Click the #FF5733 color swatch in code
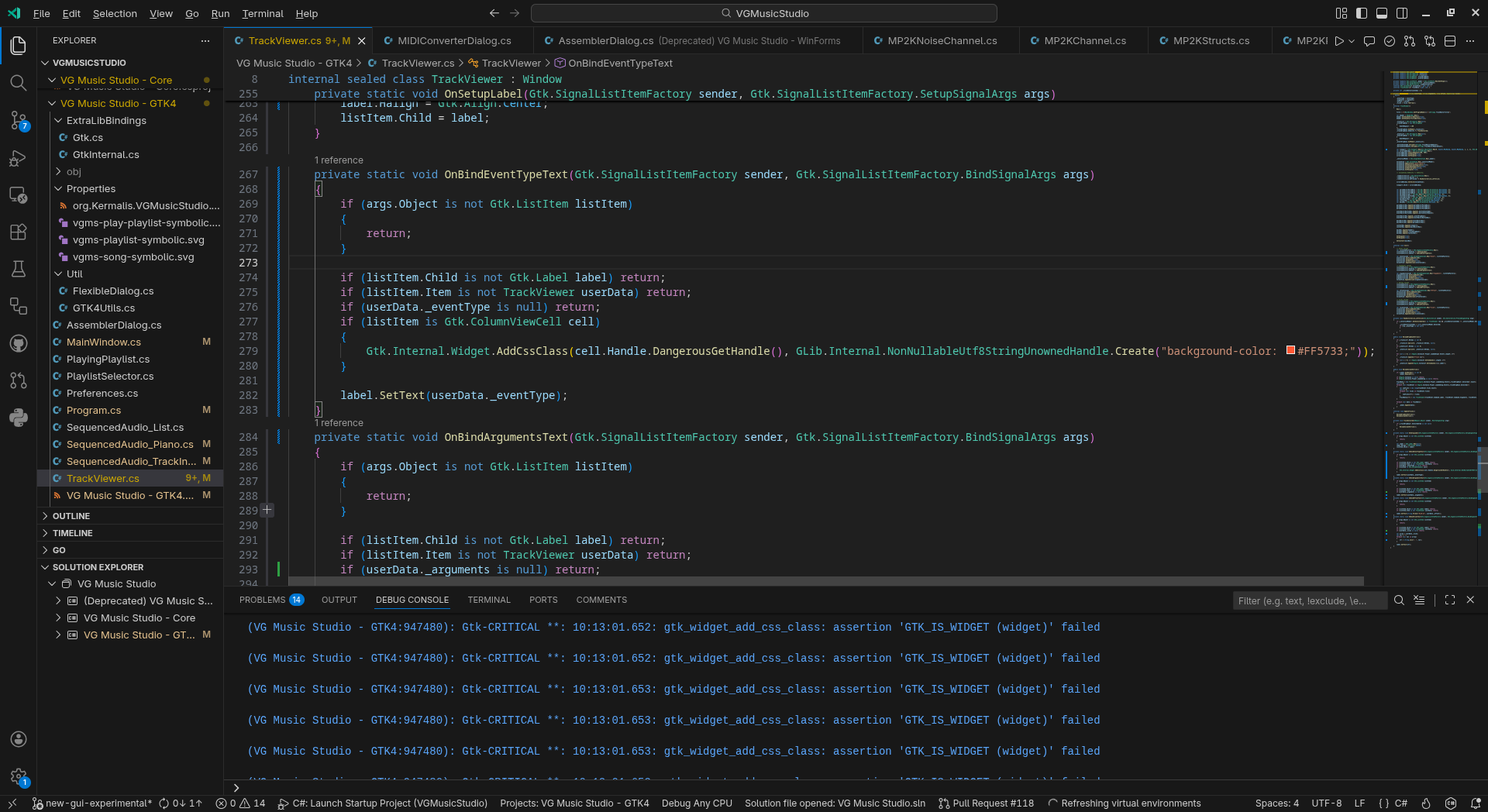 tap(1290, 350)
